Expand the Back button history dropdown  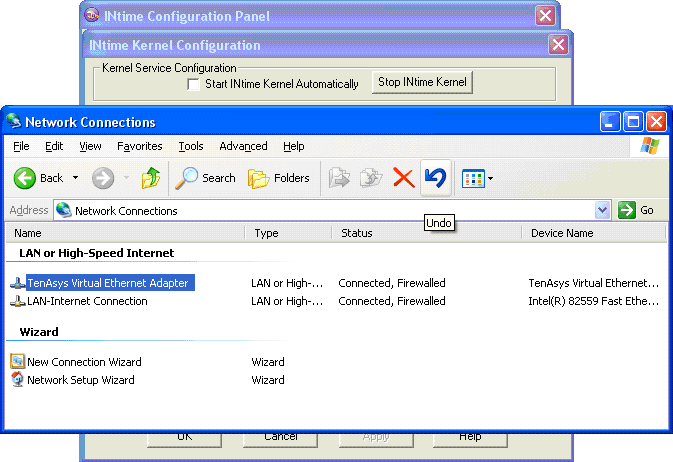click(75, 178)
